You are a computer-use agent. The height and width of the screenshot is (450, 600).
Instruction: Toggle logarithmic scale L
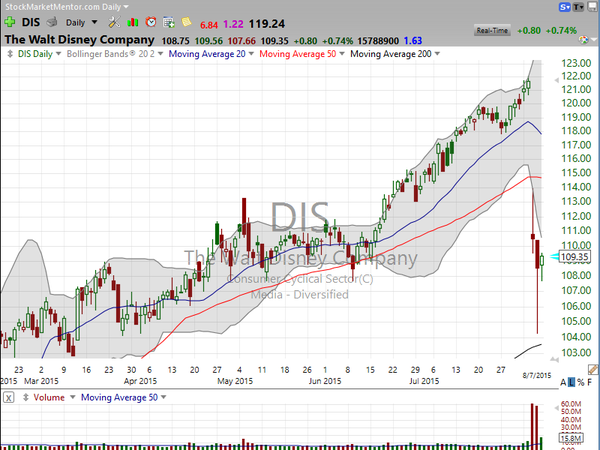[x=571, y=382]
